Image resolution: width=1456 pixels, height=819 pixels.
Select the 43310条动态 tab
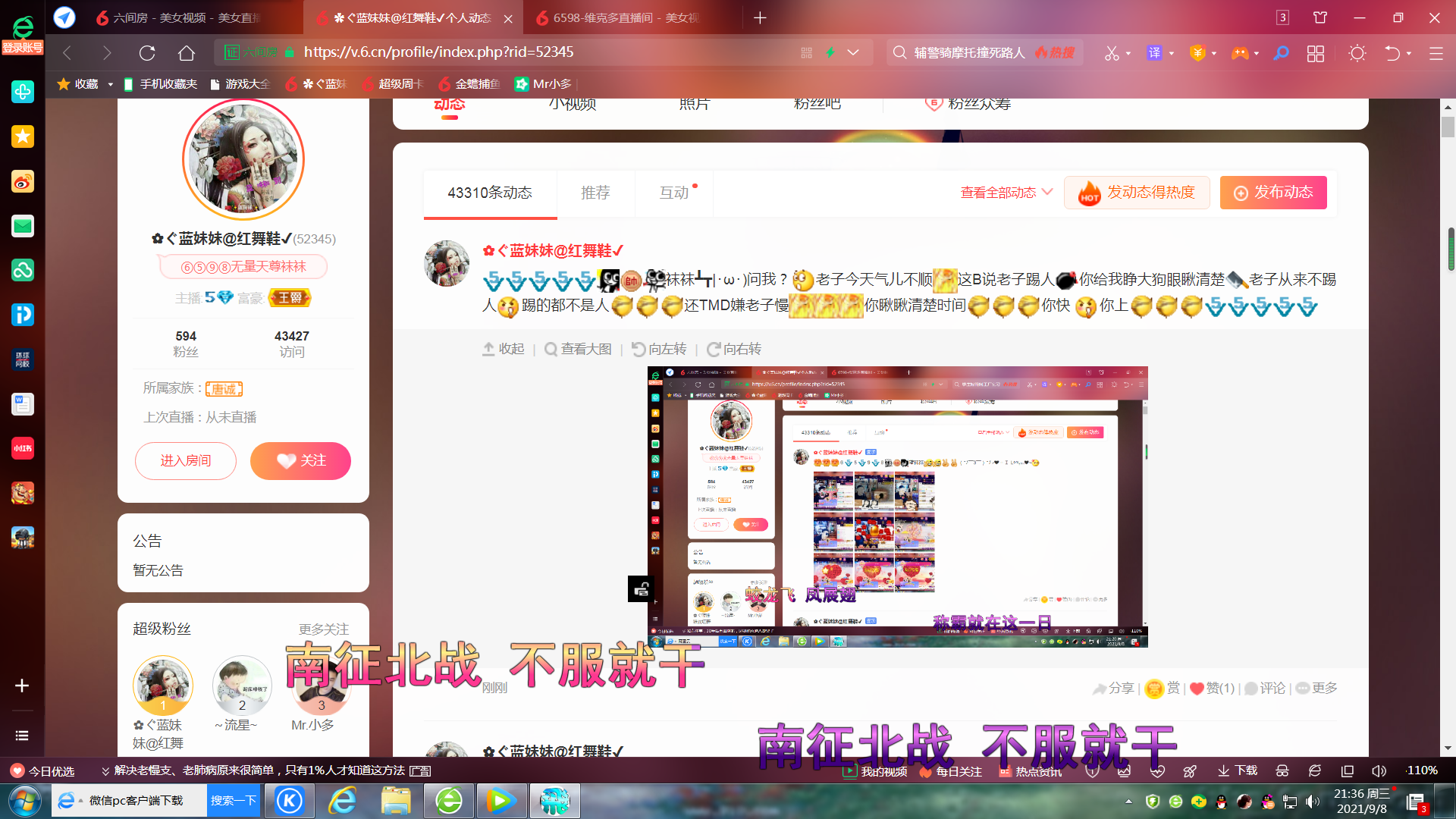[490, 193]
